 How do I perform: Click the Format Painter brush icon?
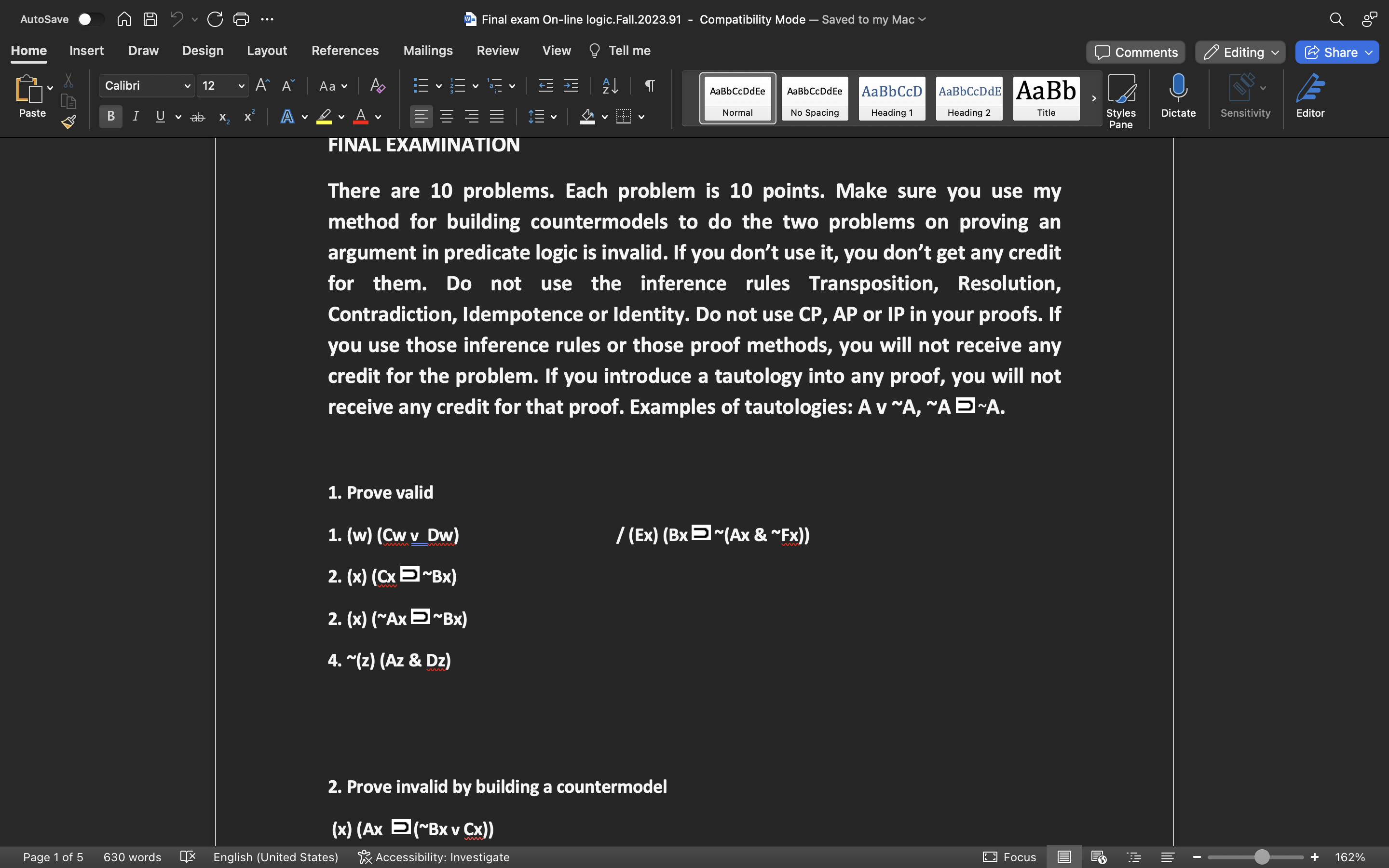pos(69,122)
